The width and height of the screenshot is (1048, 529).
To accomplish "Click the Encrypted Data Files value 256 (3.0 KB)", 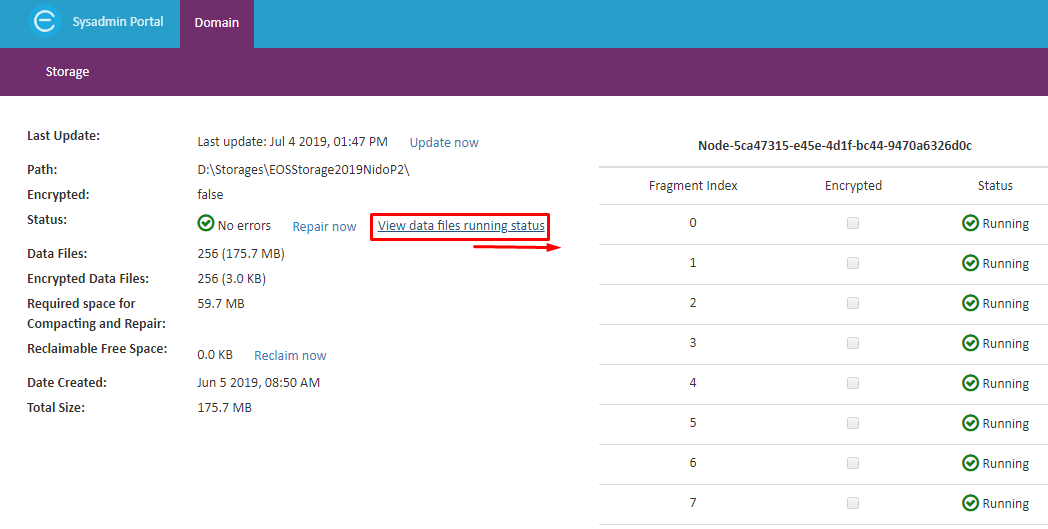I will pos(232,279).
